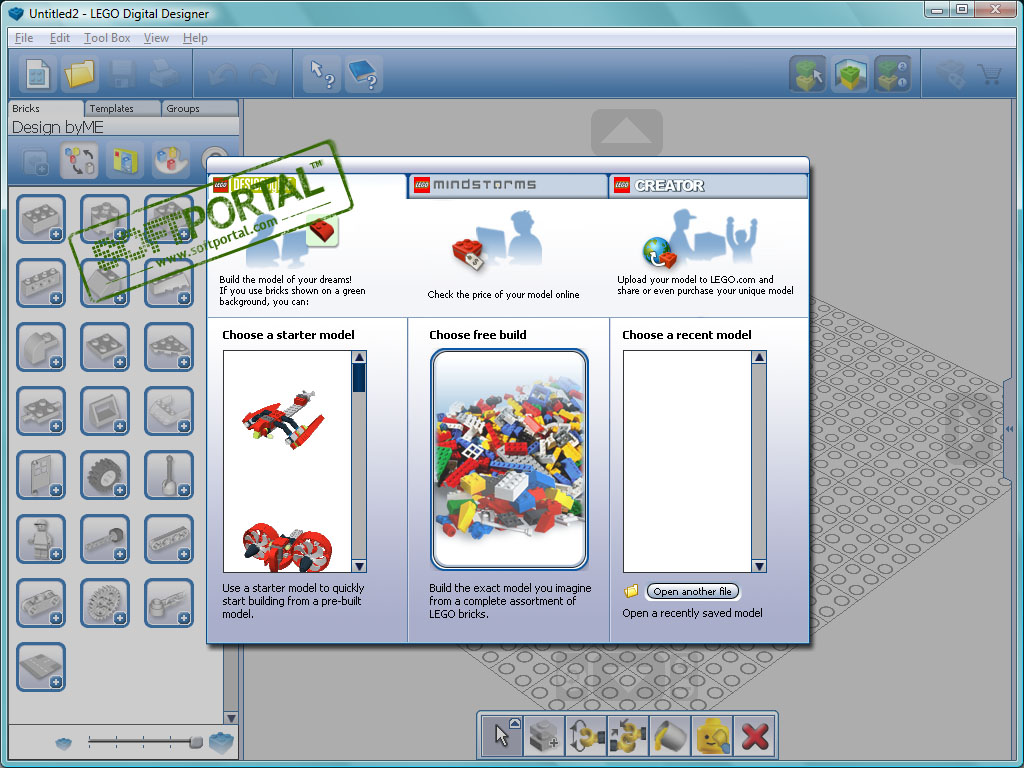Viewport: 1024px width, 768px height.
Task: Click the brick palette zoom slider handle
Action: [195, 742]
